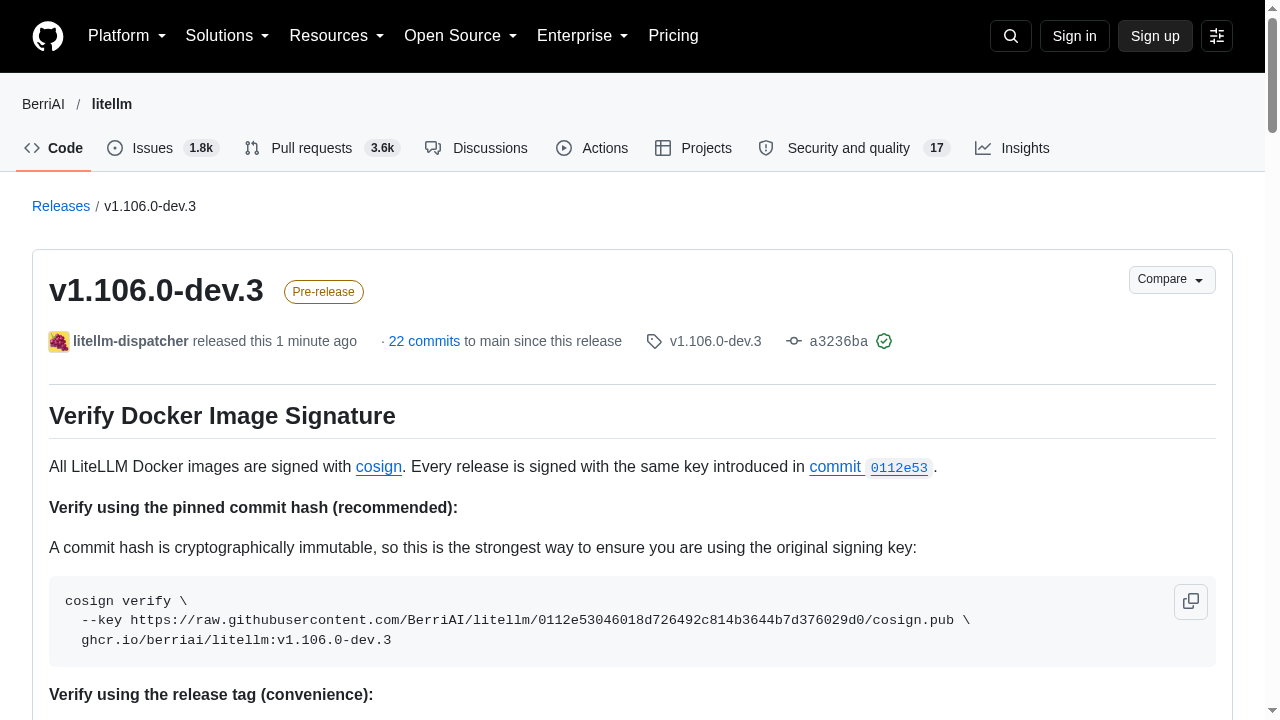The width and height of the screenshot is (1280, 720).
Task: View the 22 commits link
Action: 424,341
